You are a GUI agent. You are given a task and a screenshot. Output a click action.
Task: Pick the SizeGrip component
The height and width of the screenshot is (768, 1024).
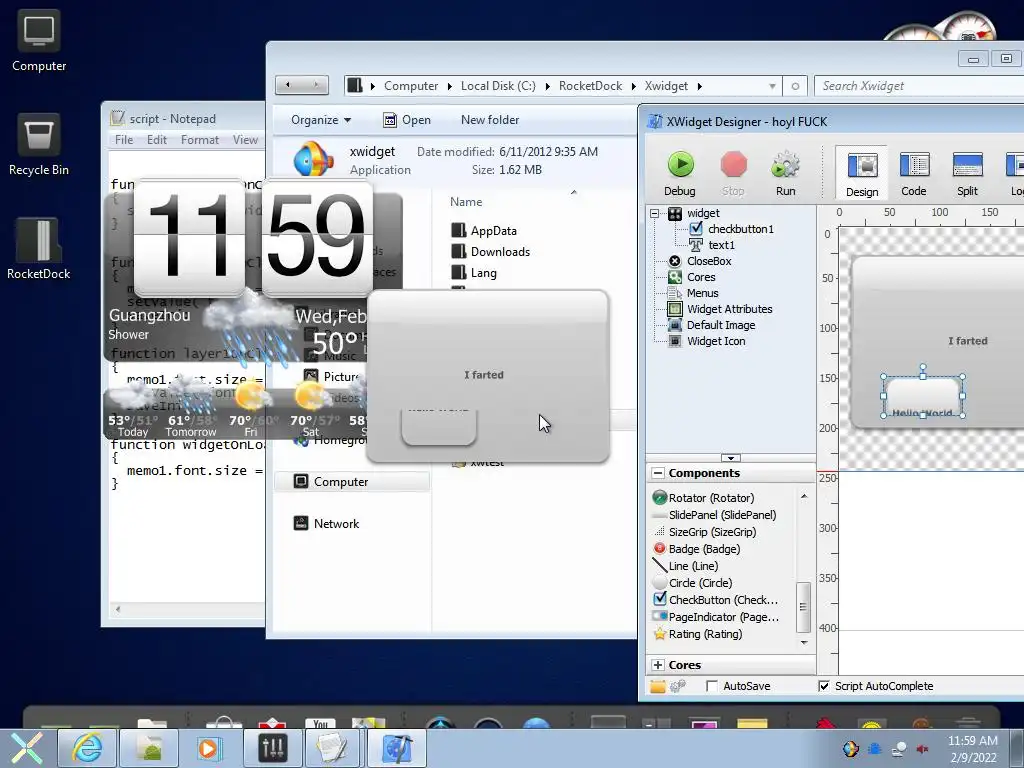coord(705,532)
